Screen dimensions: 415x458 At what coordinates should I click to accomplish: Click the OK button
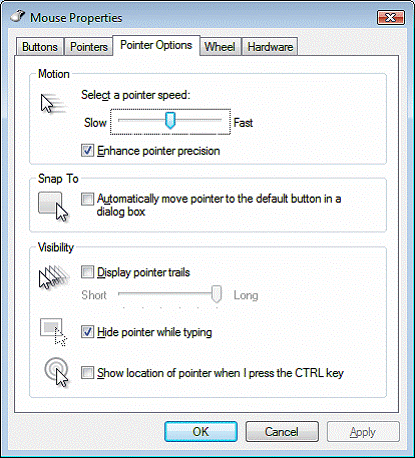(x=201, y=432)
